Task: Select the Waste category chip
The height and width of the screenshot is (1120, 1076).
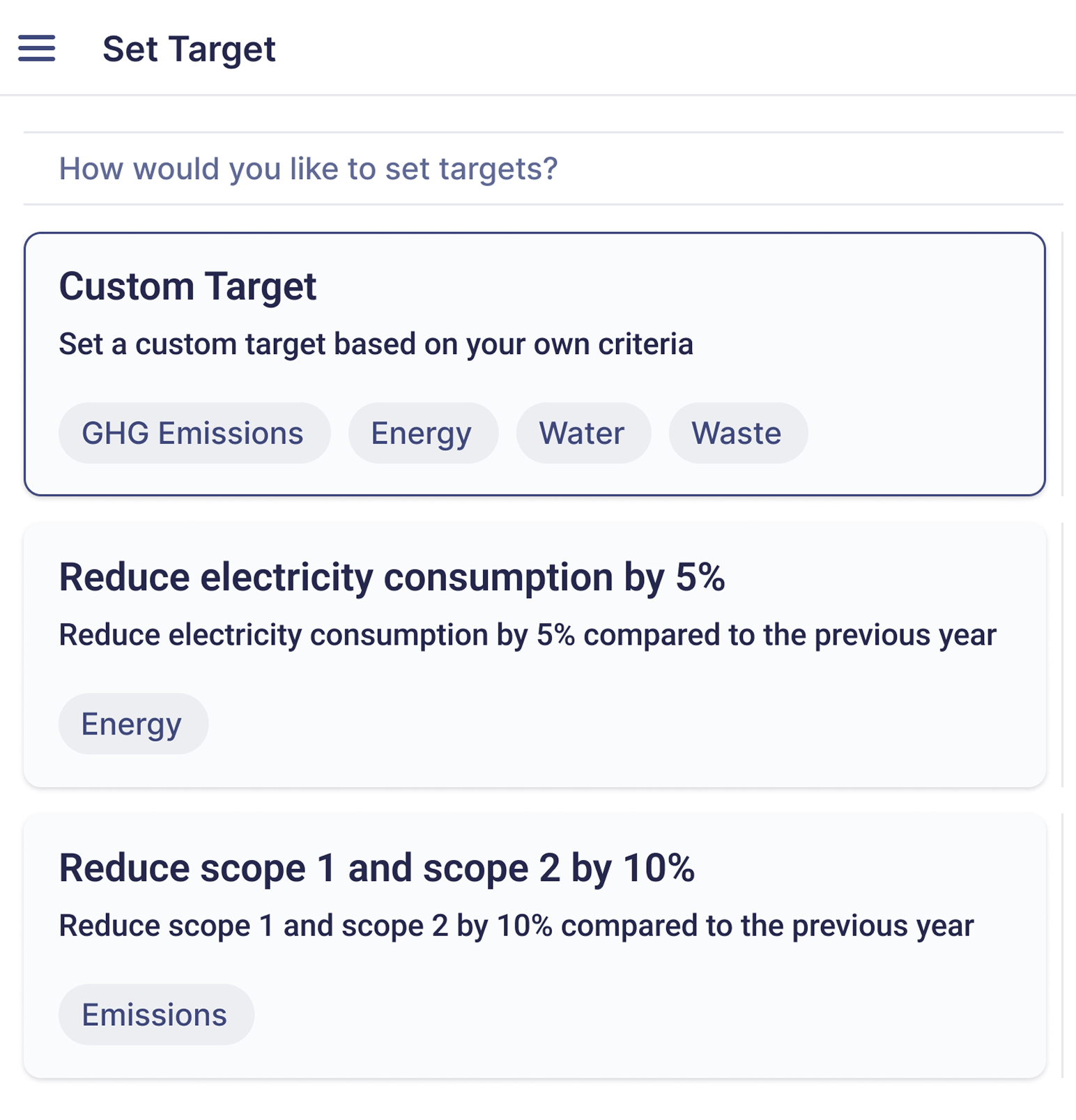Action: tap(737, 434)
